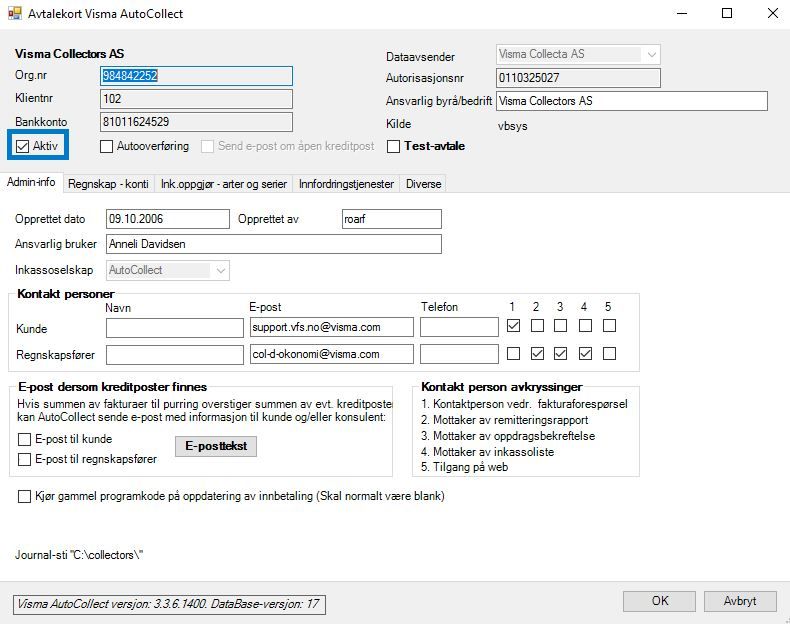The image size is (790, 624).
Task: Click the Kunde Navn field
Action: (x=175, y=328)
